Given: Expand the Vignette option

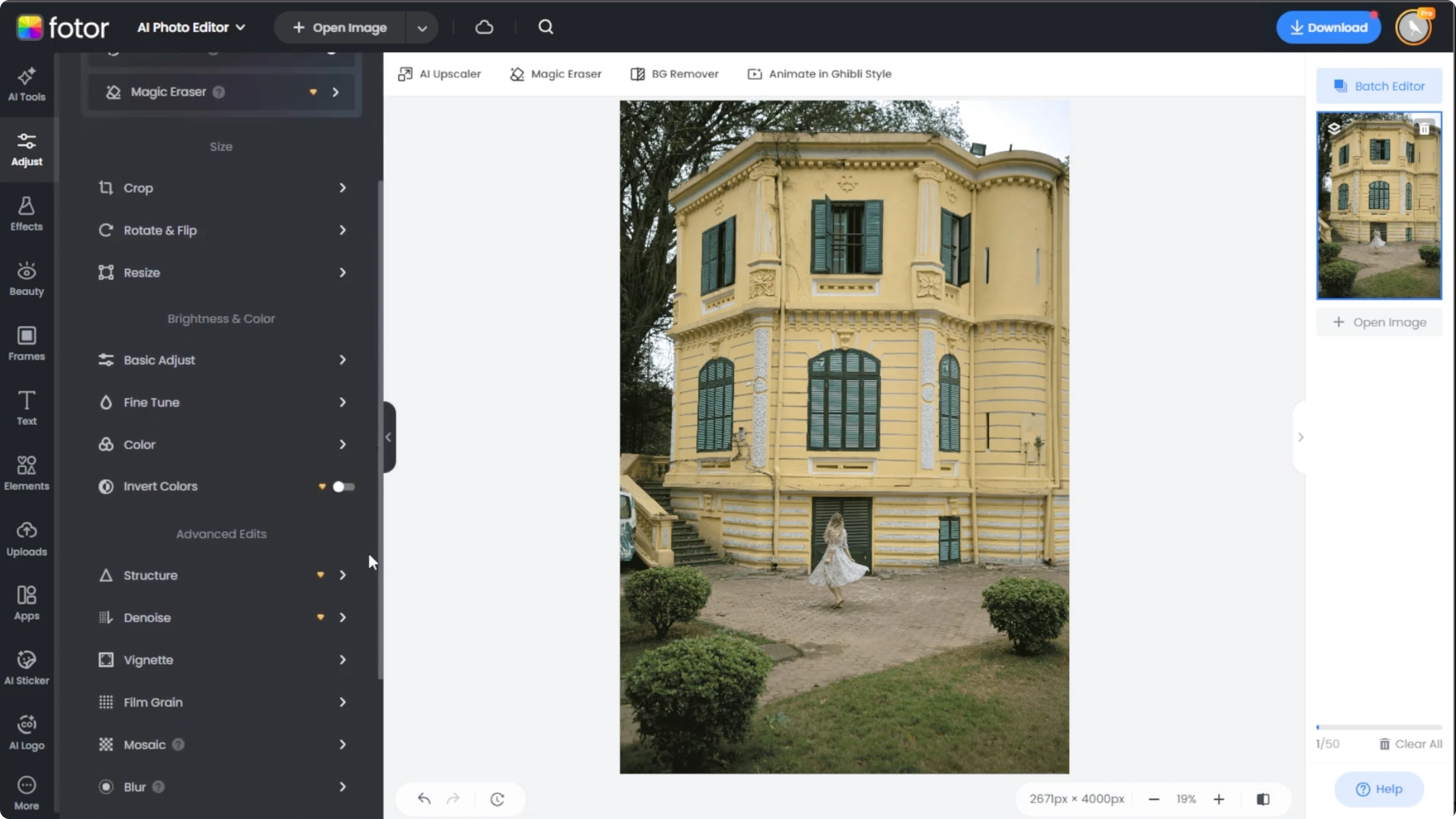Looking at the screenshot, I should pos(222,660).
